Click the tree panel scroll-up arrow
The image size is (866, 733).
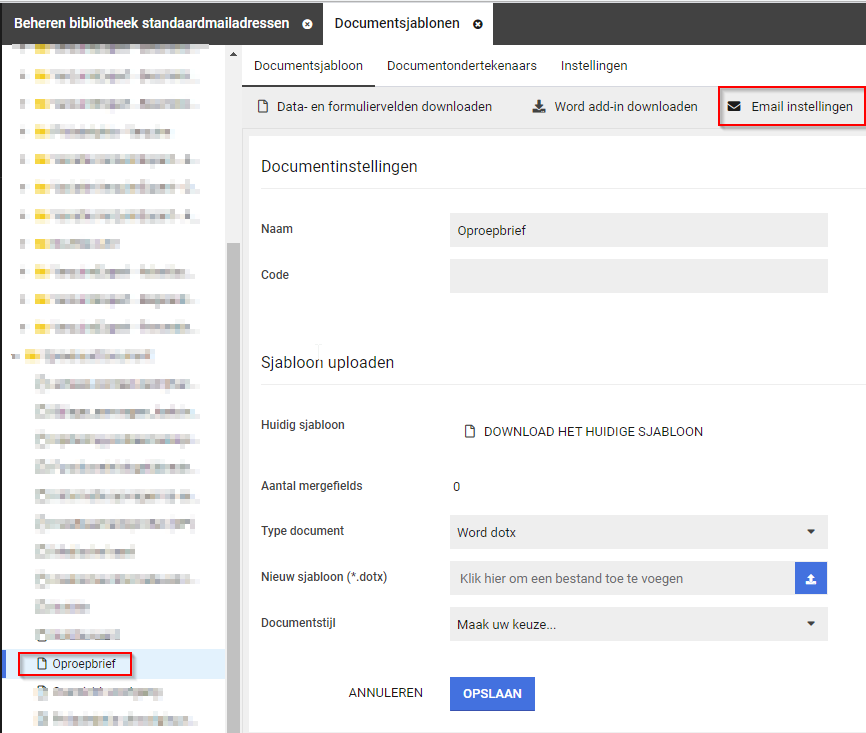coord(233,54)
